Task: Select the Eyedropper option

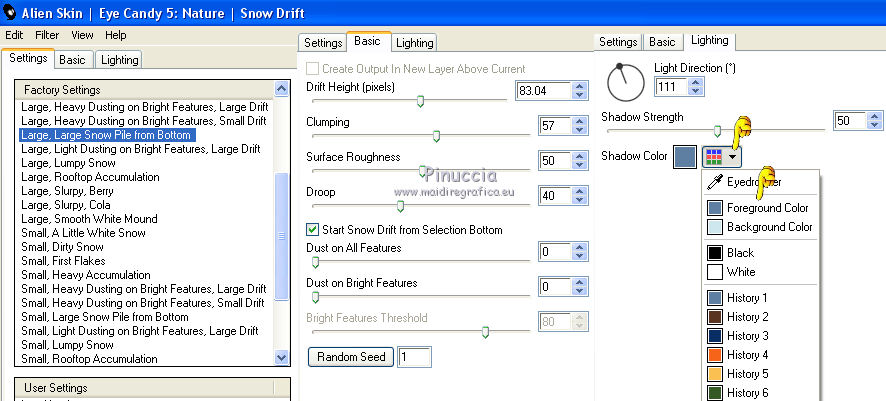Action: point(761,182)
